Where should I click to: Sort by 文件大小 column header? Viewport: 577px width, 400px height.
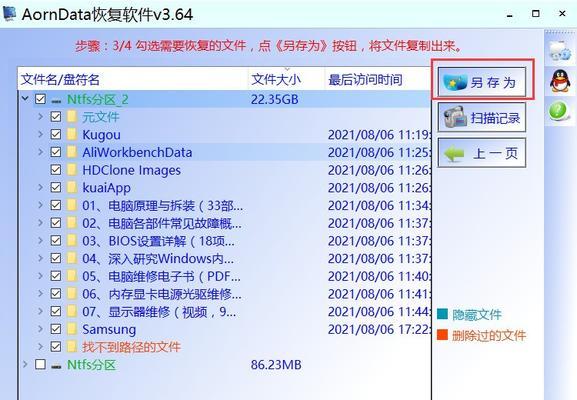(x=286, y=79)
